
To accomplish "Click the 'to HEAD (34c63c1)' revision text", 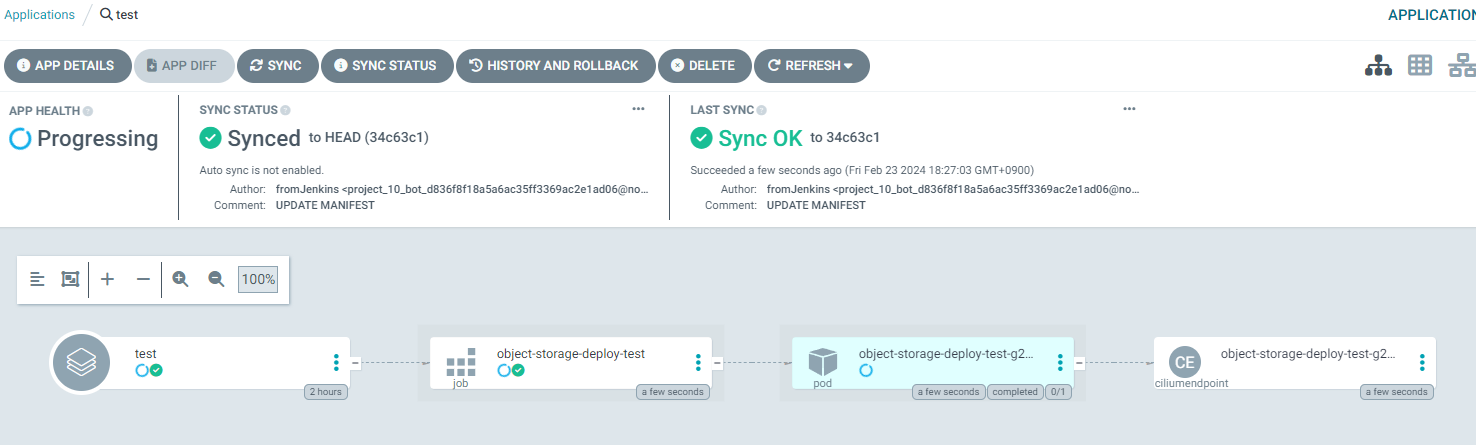I will pos(369,138).
